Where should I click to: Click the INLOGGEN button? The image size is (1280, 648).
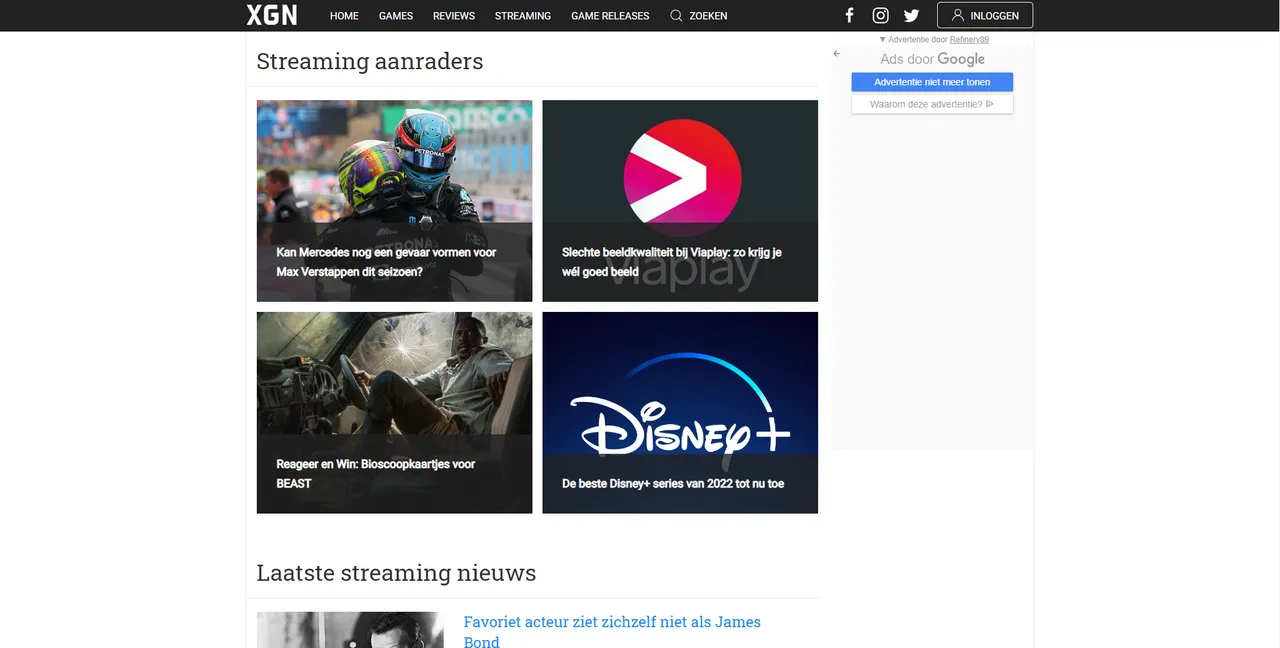985,15
